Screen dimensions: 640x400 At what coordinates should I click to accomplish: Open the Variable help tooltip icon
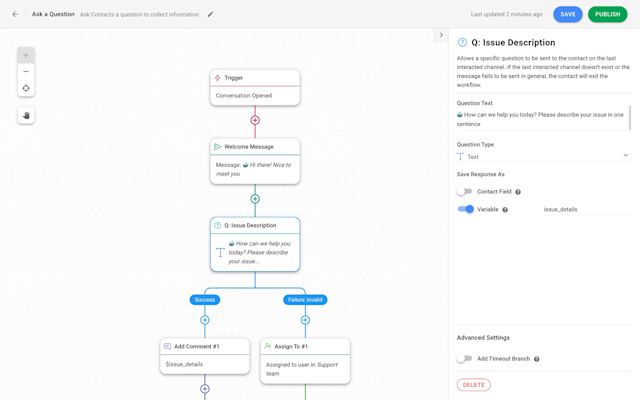tap(505, 210)
